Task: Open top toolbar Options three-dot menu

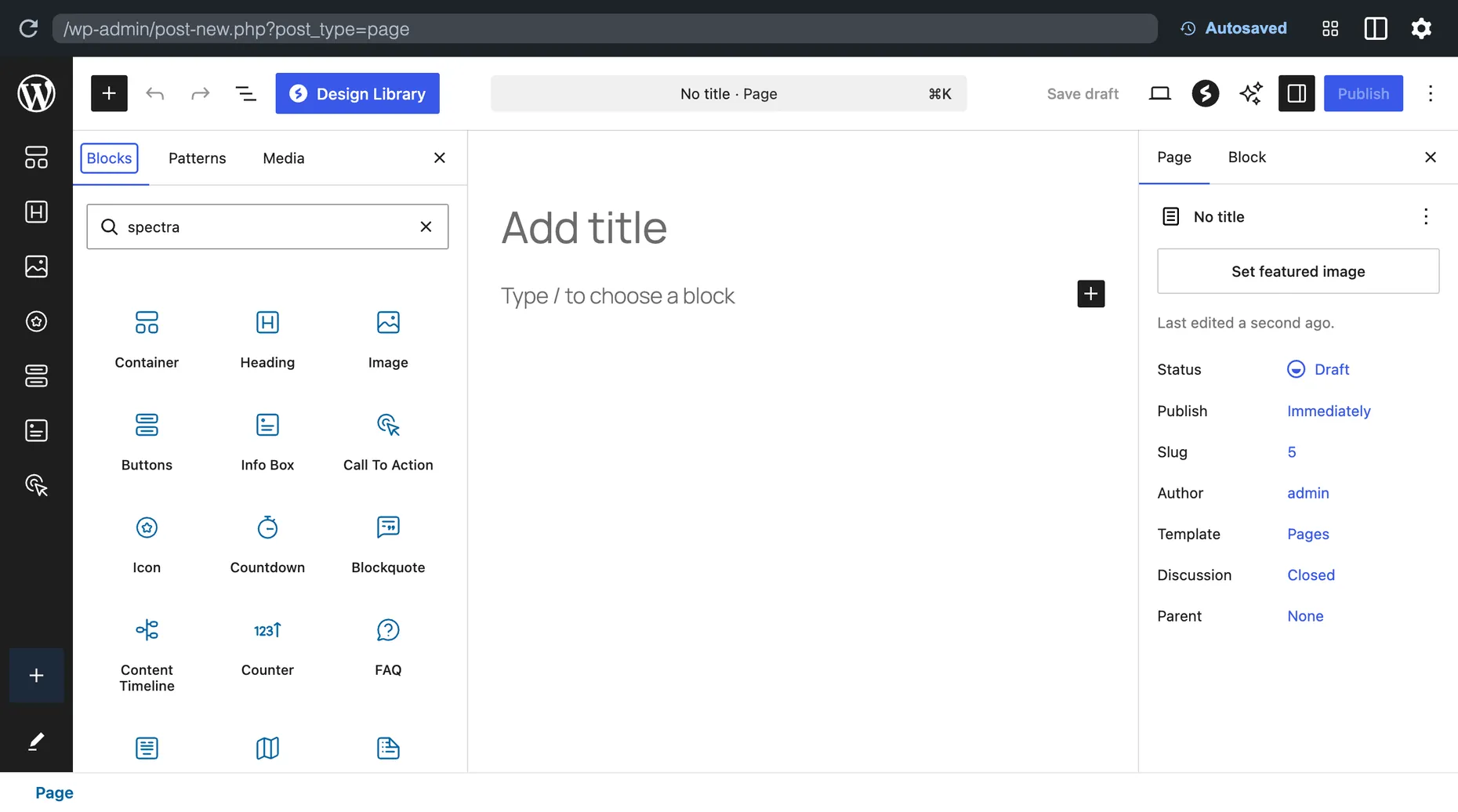Action: [x=1431, y=93]
